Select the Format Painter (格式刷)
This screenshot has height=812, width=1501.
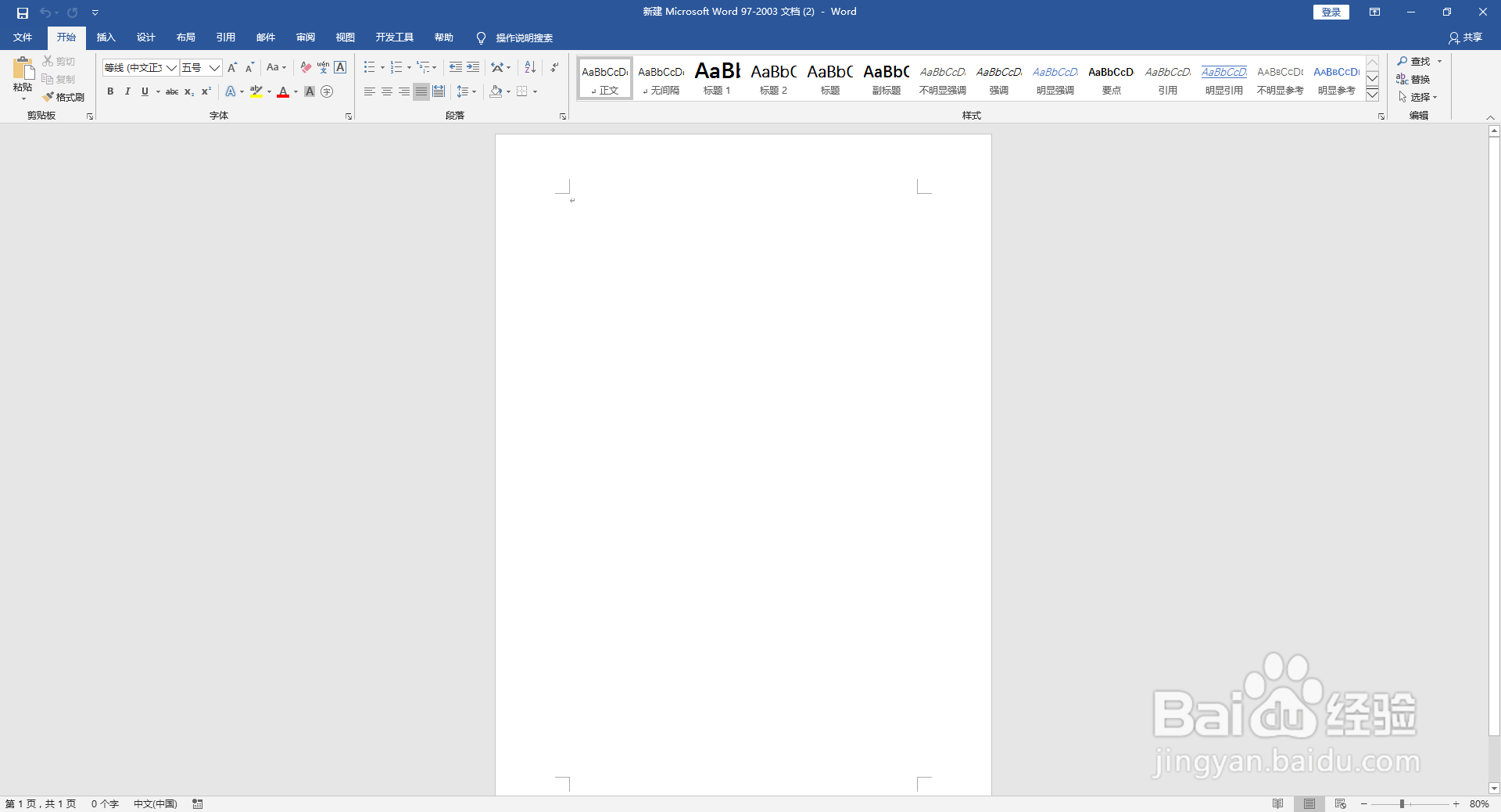pyautogui.click(x=64, y=96)
